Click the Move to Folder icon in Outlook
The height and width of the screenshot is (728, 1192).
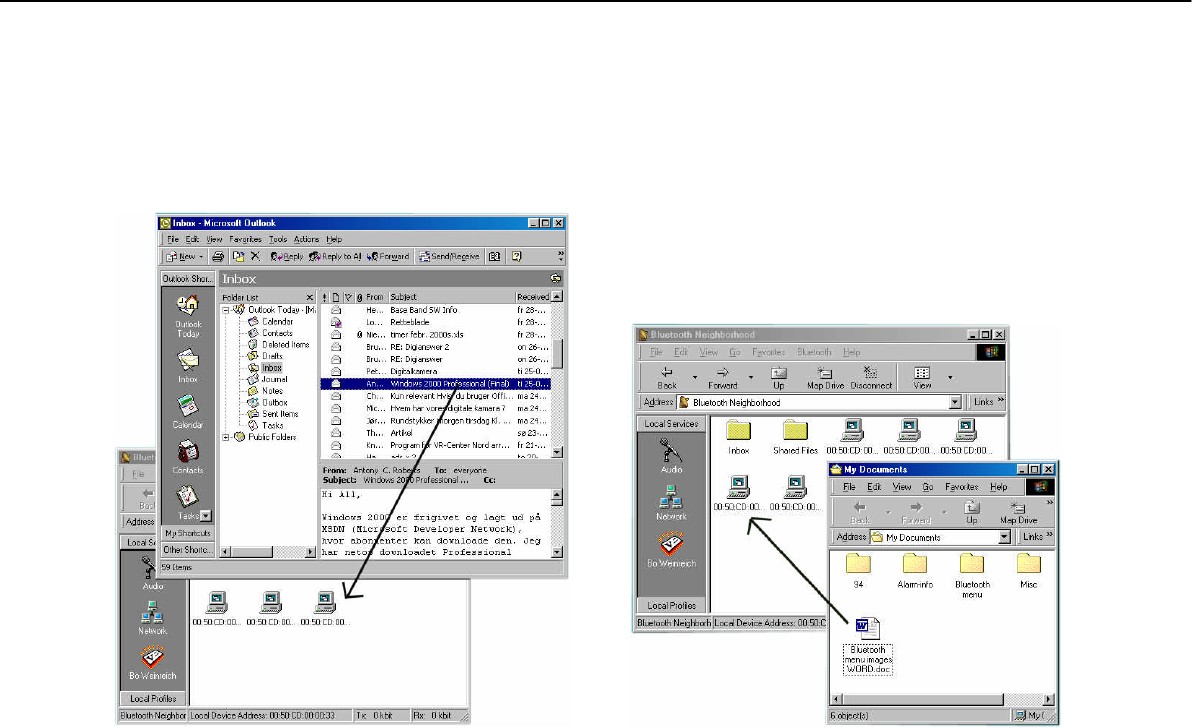coord(239,257)
